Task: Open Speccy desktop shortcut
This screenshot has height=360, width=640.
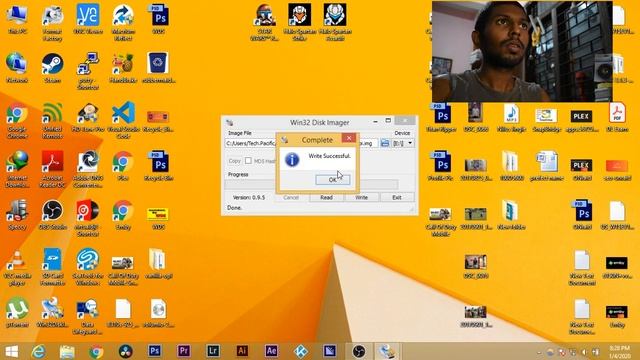Action: coord(17,215)
